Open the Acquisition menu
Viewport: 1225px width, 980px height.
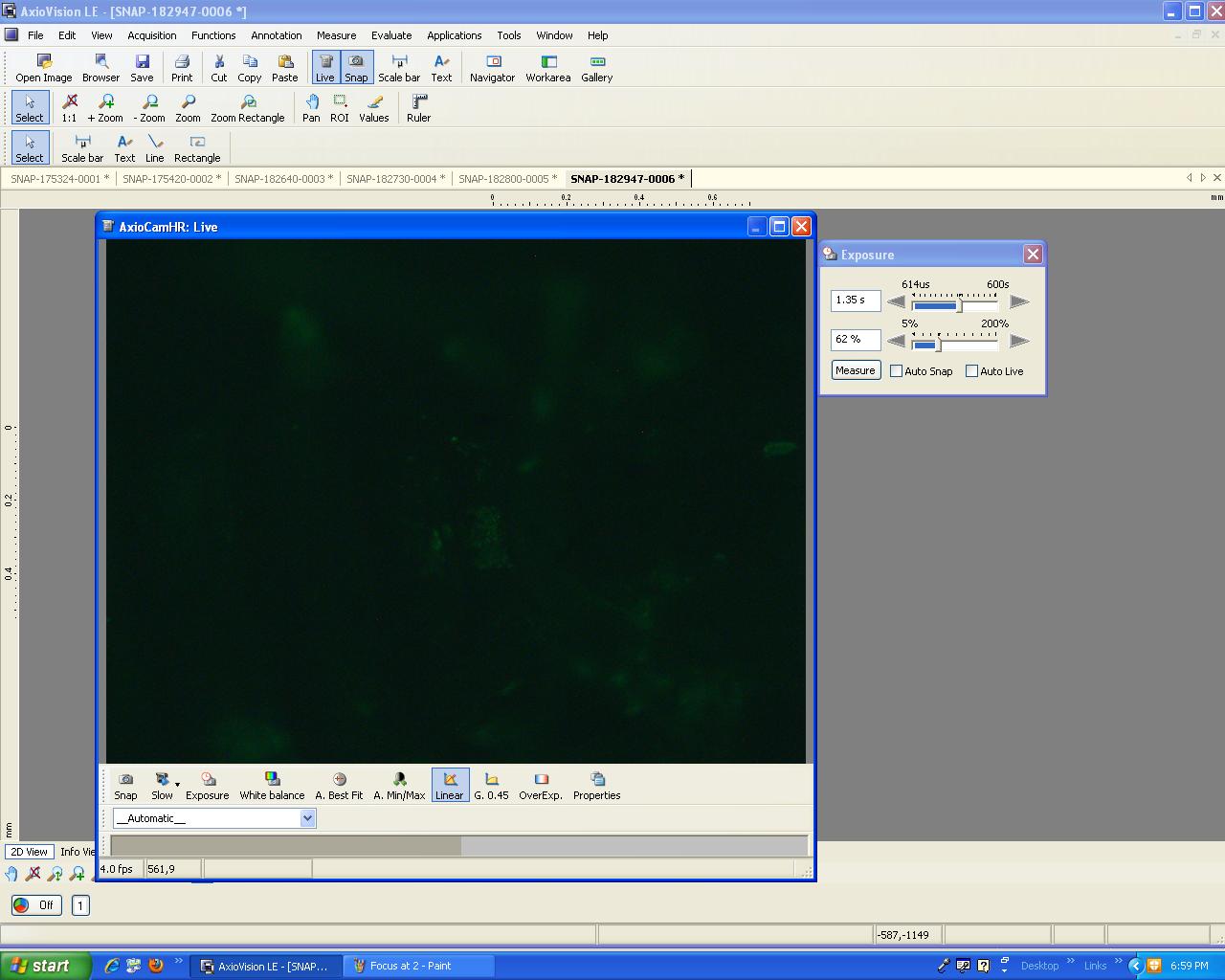coord(151,35)
